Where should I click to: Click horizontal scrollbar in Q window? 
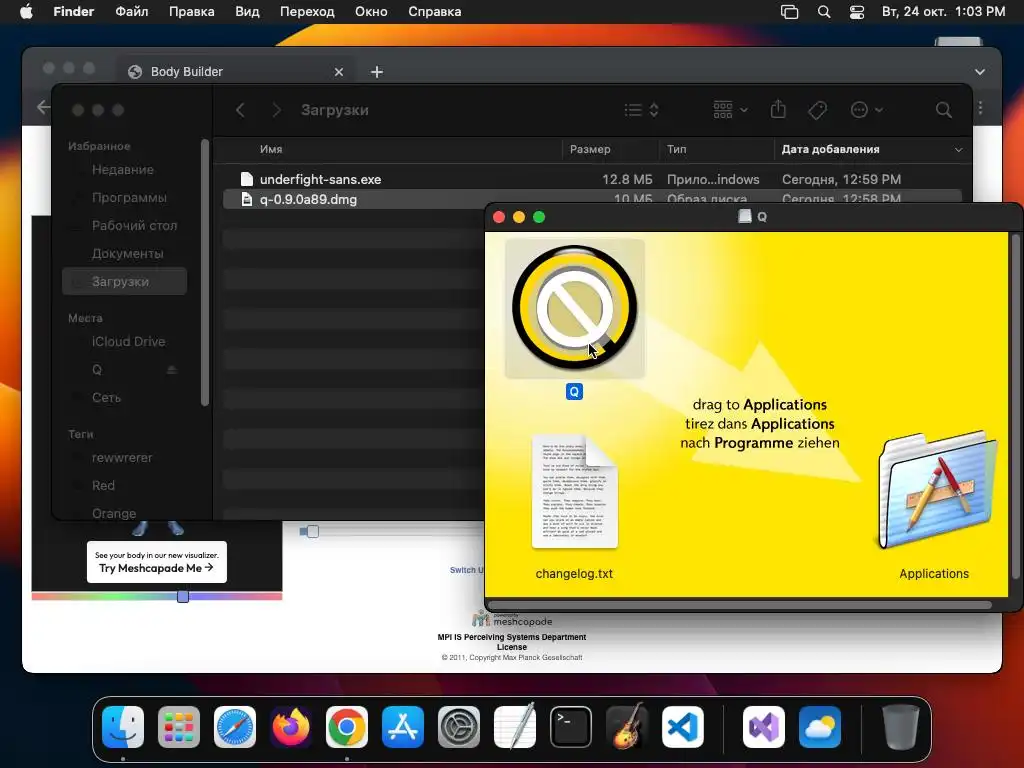point(739,605)
